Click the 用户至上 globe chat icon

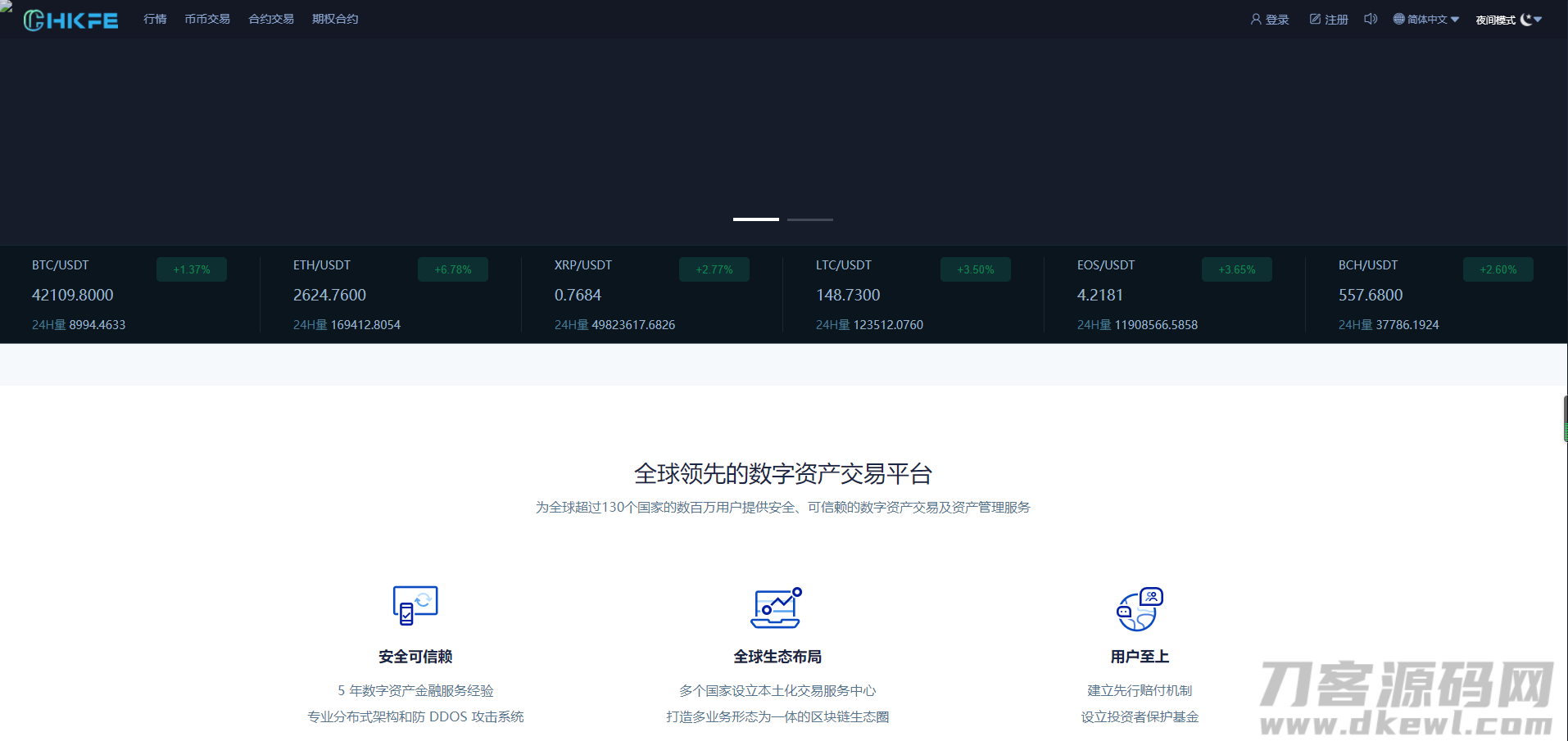pyautogui.click(x=1140, y=609)
